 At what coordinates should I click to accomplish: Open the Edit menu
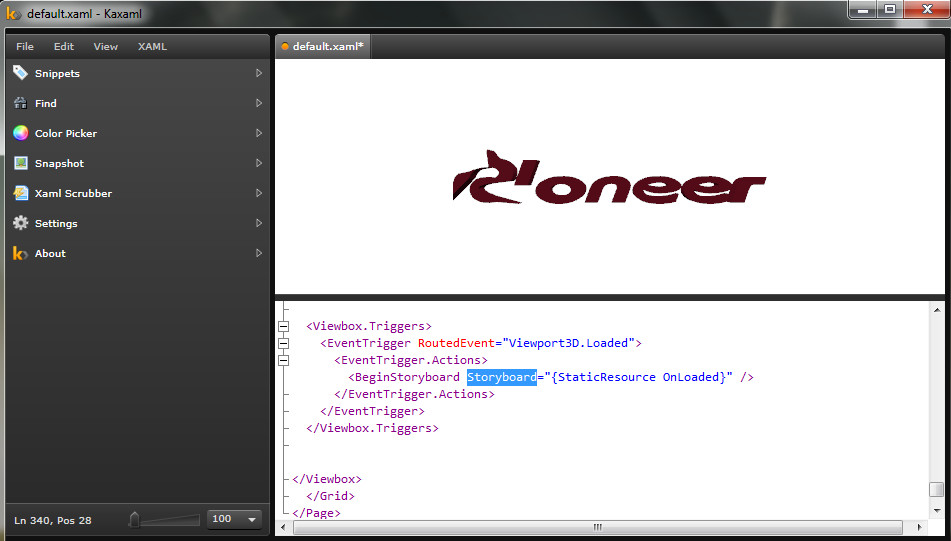point(64,47)
